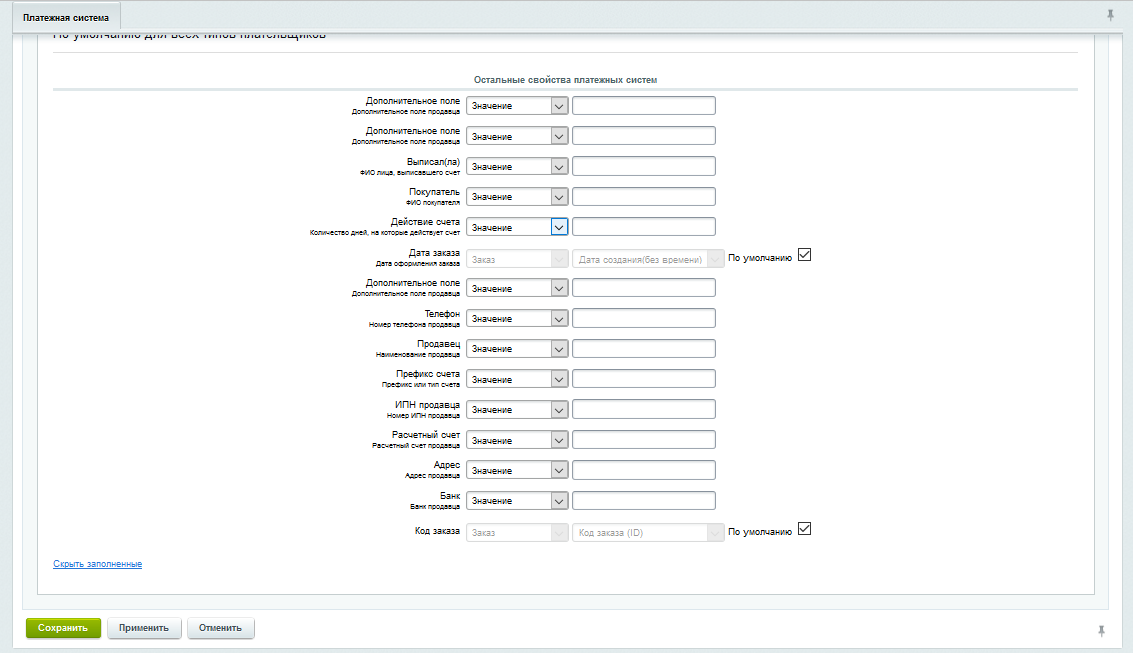The width and height of the screenshot is (1133, 653).
Task: Click the Расчетный счет text field
Action: pyautogui.click(x=643, y=440)
